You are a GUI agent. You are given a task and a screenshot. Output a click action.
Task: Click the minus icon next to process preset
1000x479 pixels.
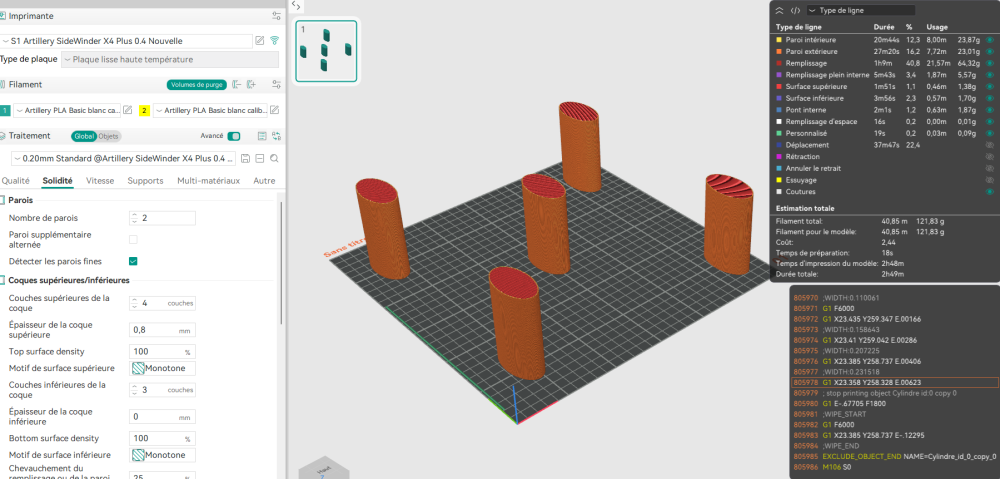(x=260, y=158)
